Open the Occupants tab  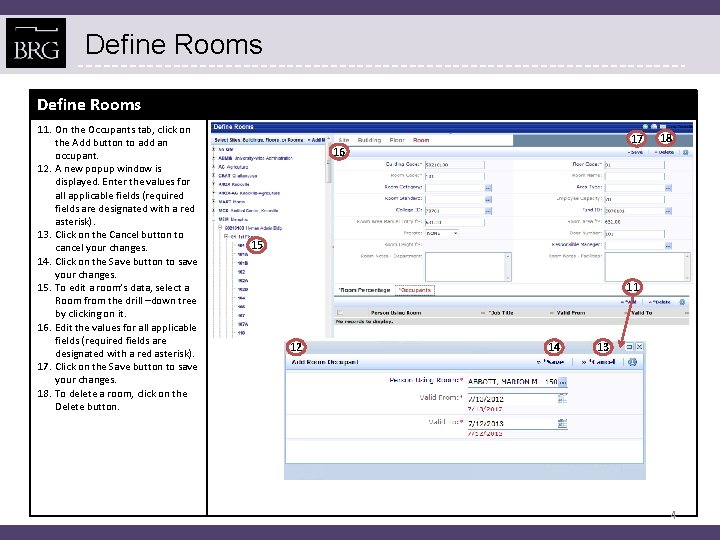[x=414, y=290]
